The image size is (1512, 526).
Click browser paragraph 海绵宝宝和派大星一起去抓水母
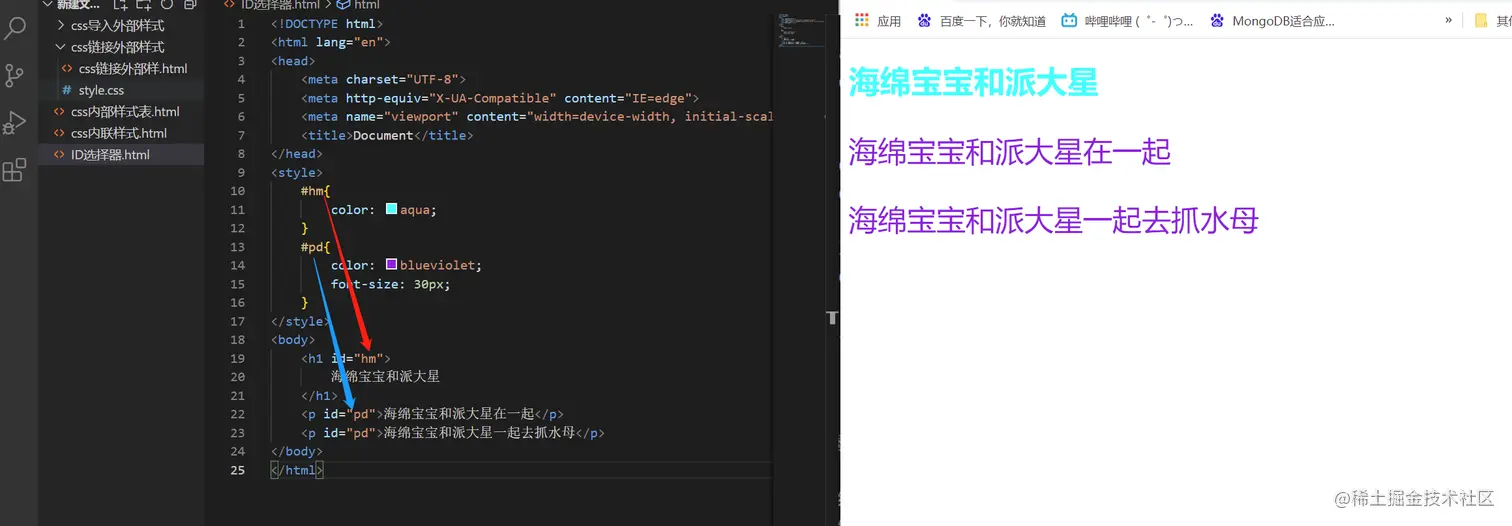(1053, 219)
